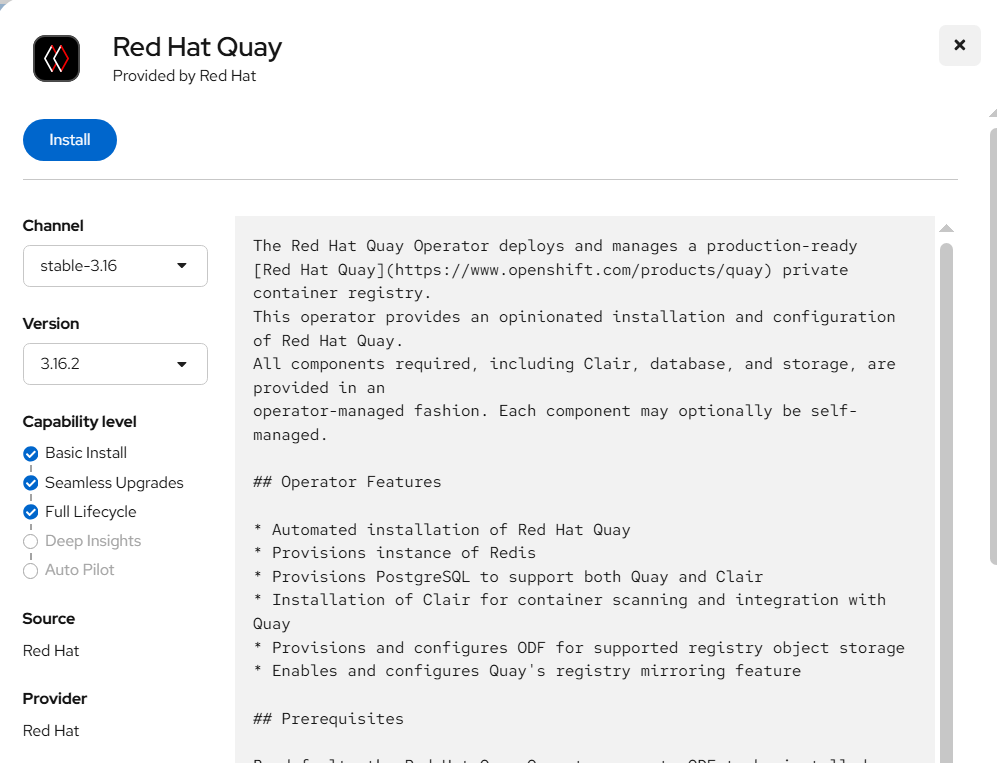Click the description panel scrollbar thumb

(946, 500)
